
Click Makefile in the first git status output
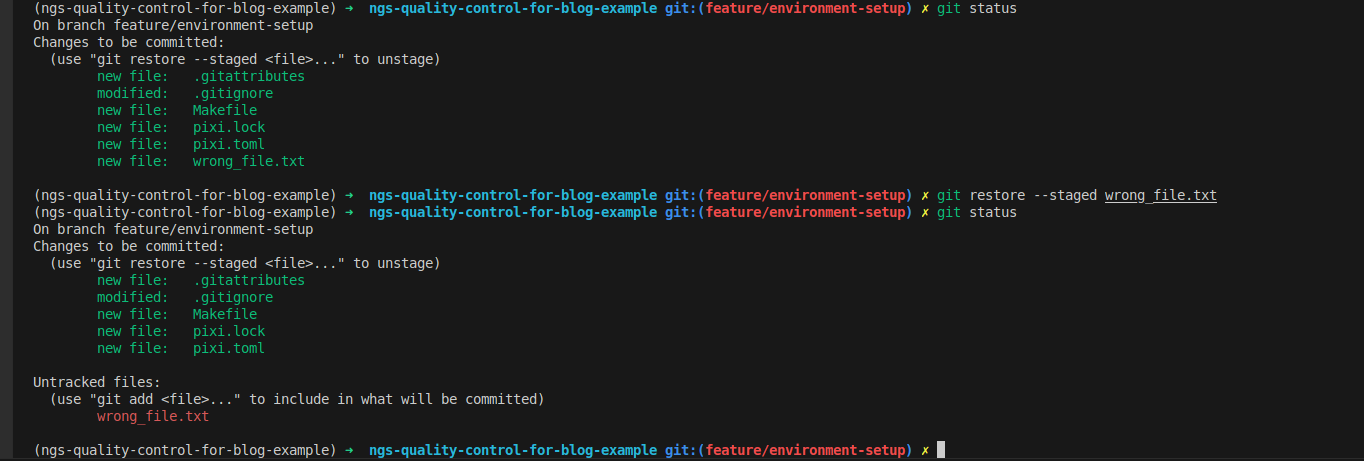[x=225, y=110]
